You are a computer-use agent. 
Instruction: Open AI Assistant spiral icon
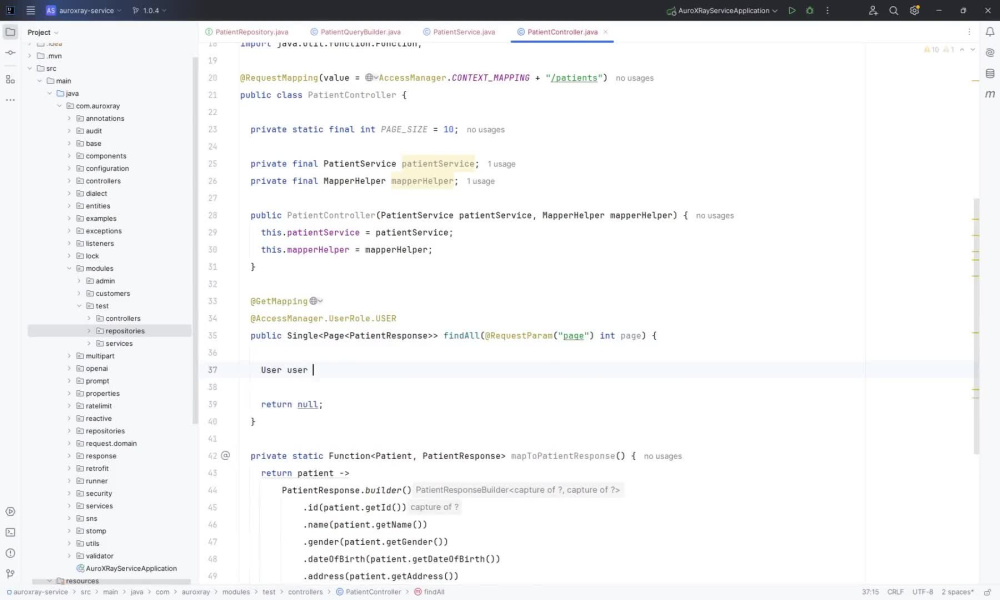[x=990, y=52]
